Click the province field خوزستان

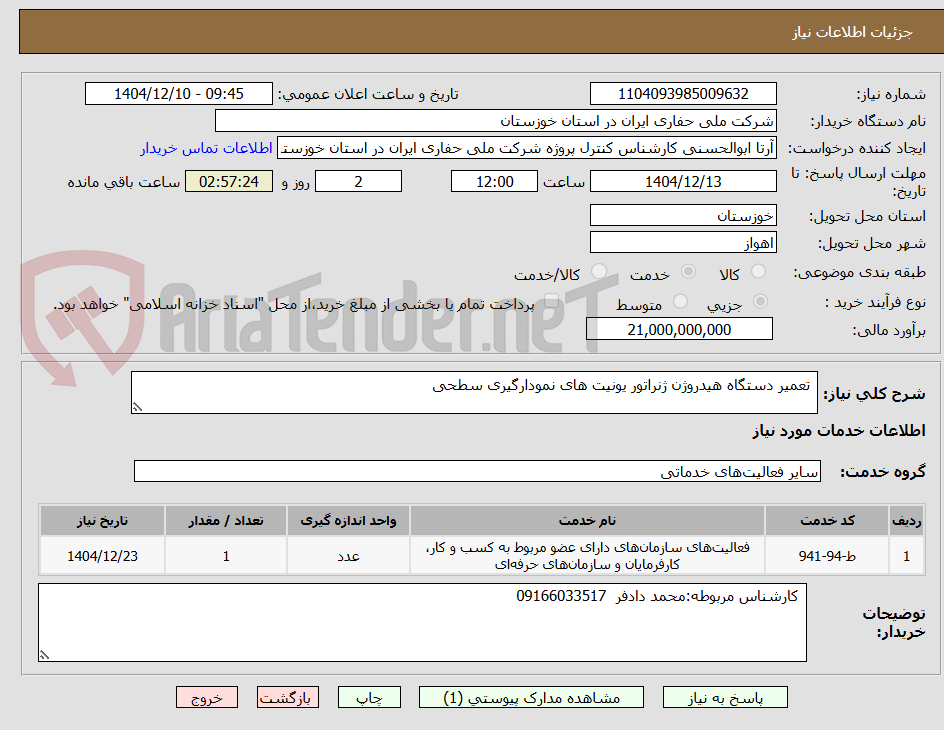click(x=683, y=215)
